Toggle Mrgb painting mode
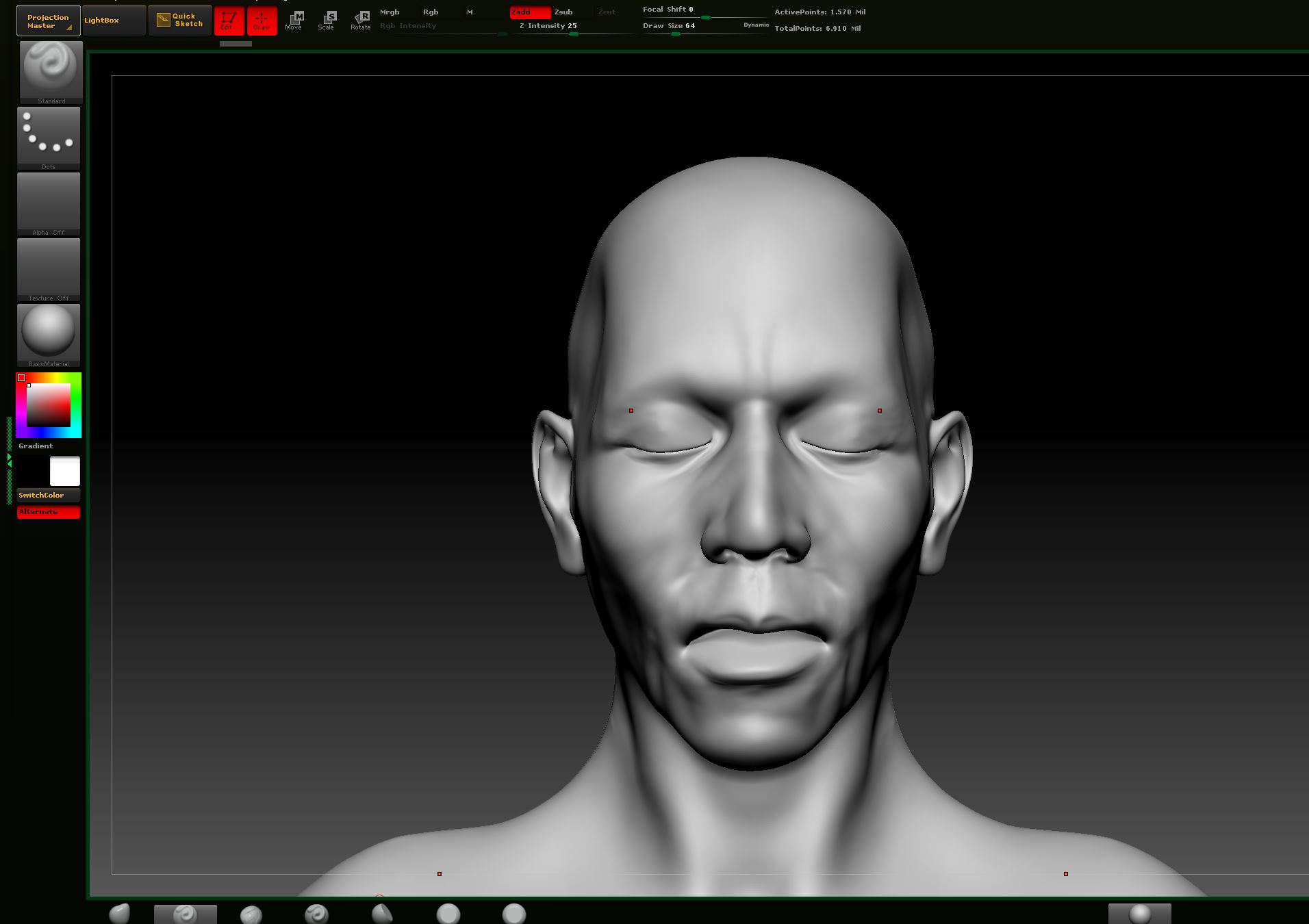The width and height of the screenshot is (1309, 924). tap(390, 12)
